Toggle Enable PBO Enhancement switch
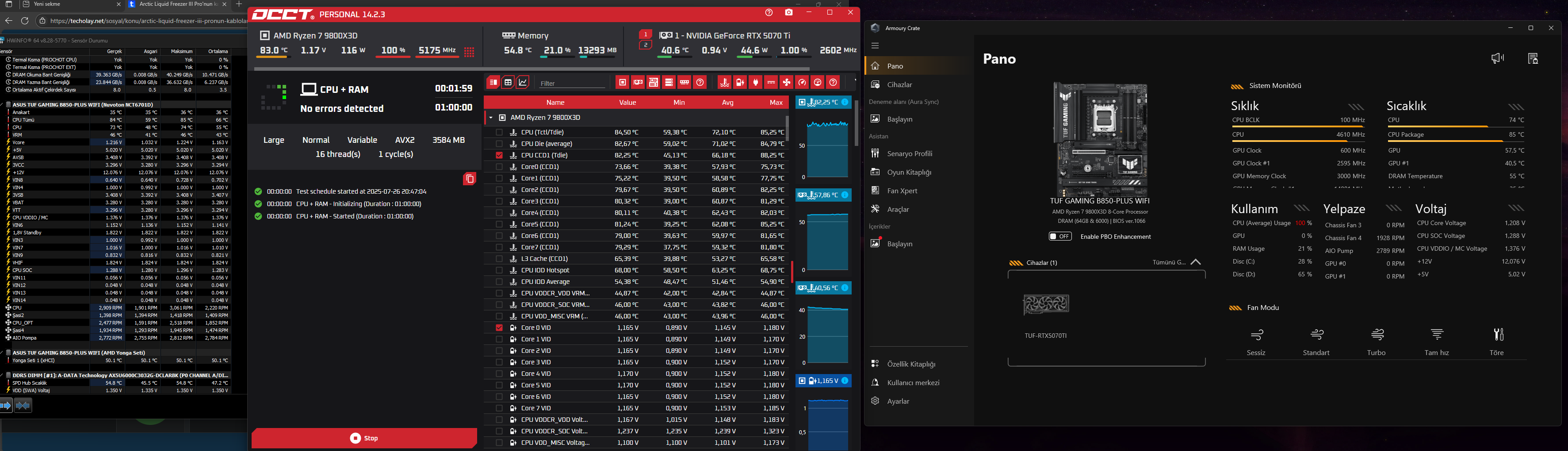Screen dimensions: 1568x451 pyautogui.click(x=1060, y=236)
